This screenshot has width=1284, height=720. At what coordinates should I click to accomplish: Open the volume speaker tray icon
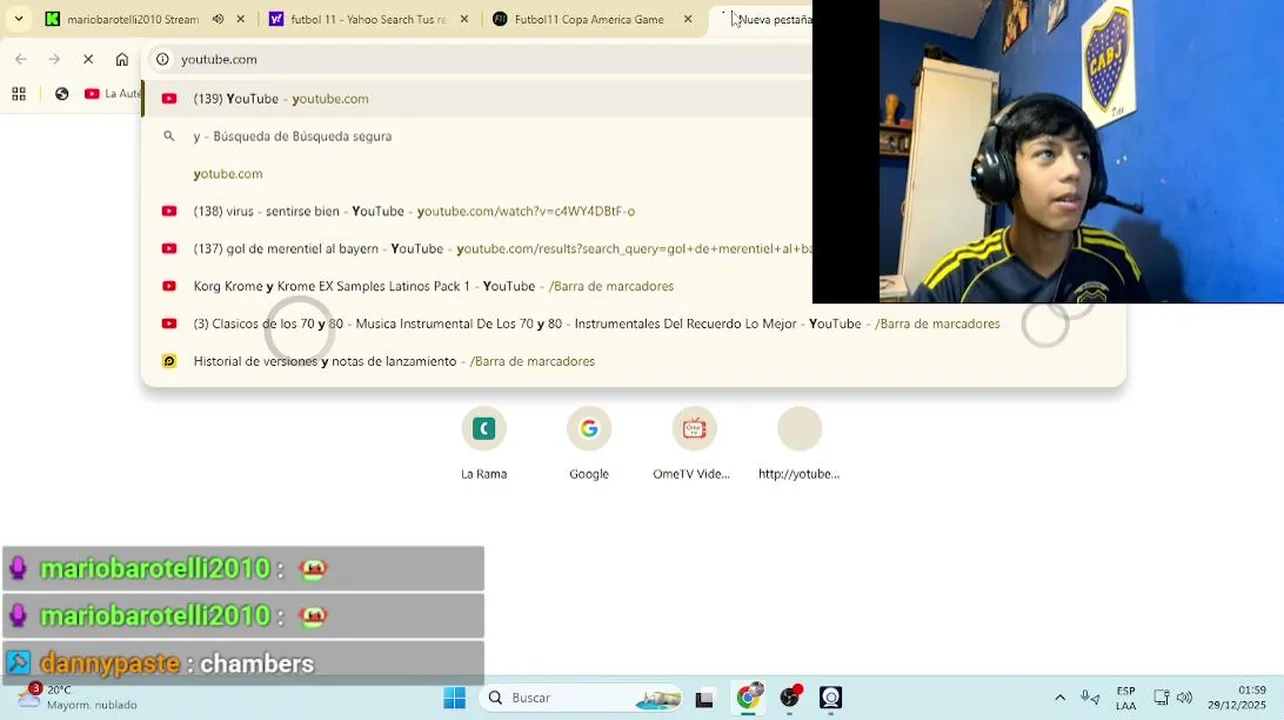pyautogui.click(x=1184, y=698)
